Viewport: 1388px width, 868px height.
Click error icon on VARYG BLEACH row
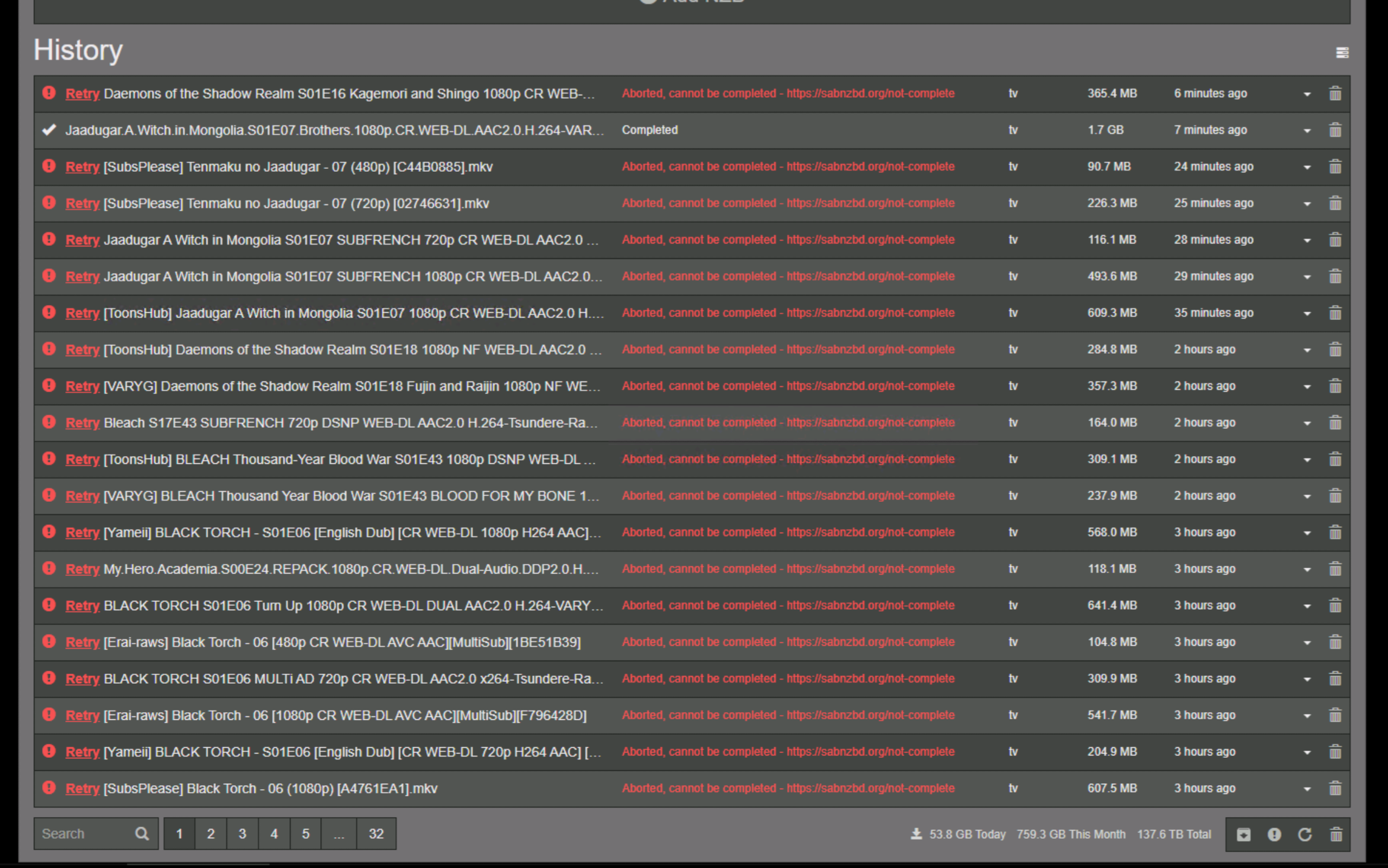click(49, 495)
